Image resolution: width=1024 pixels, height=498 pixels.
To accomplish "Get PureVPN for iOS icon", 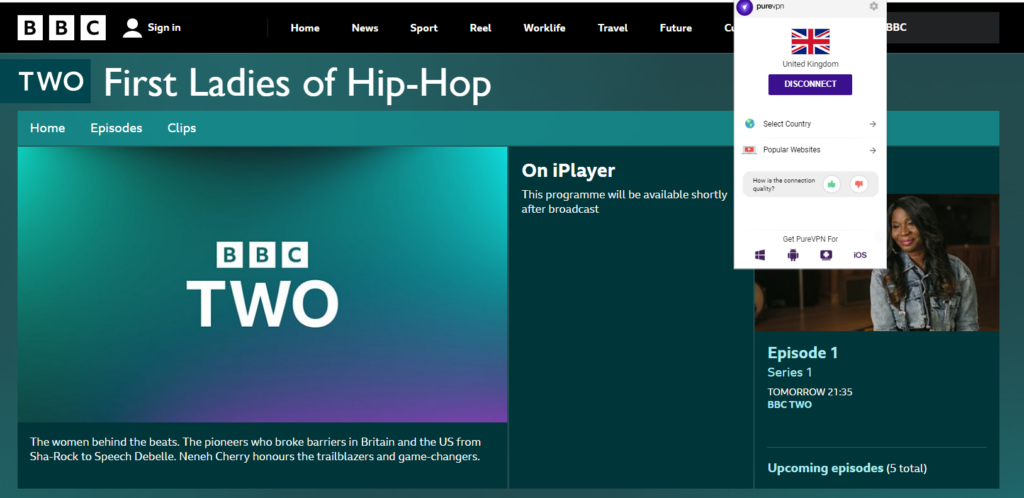I will 860,255.
